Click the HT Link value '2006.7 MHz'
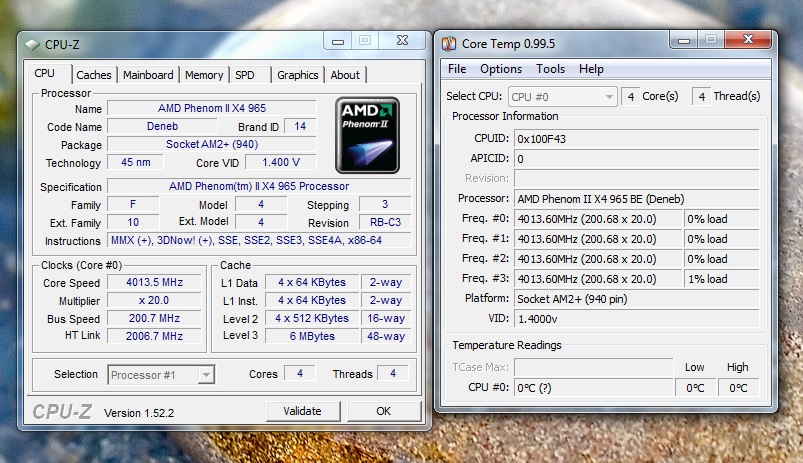Image resolution: width=803 pixels, height=463 pixels. pos(154,336)
